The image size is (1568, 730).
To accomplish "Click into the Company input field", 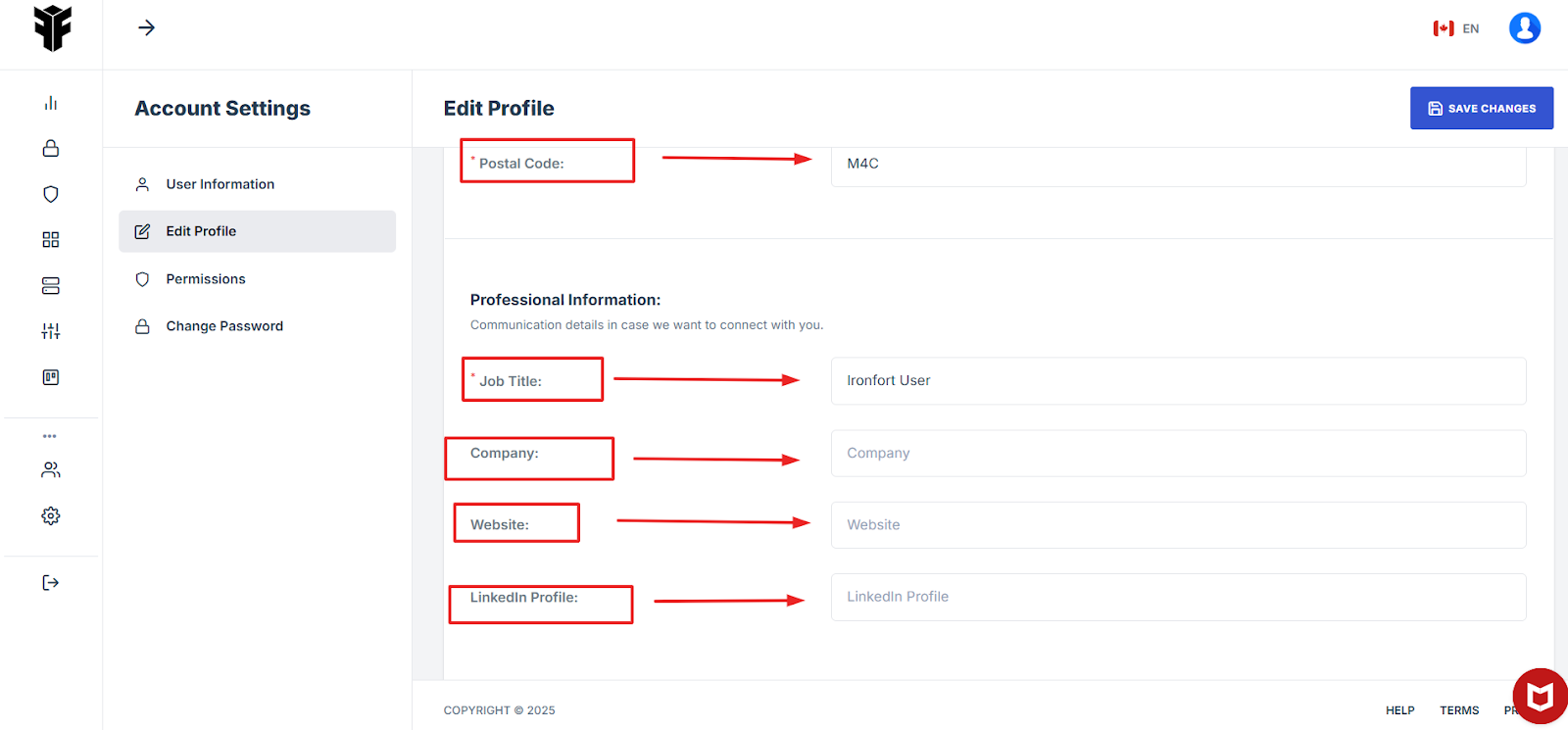I will (1178, 454).
